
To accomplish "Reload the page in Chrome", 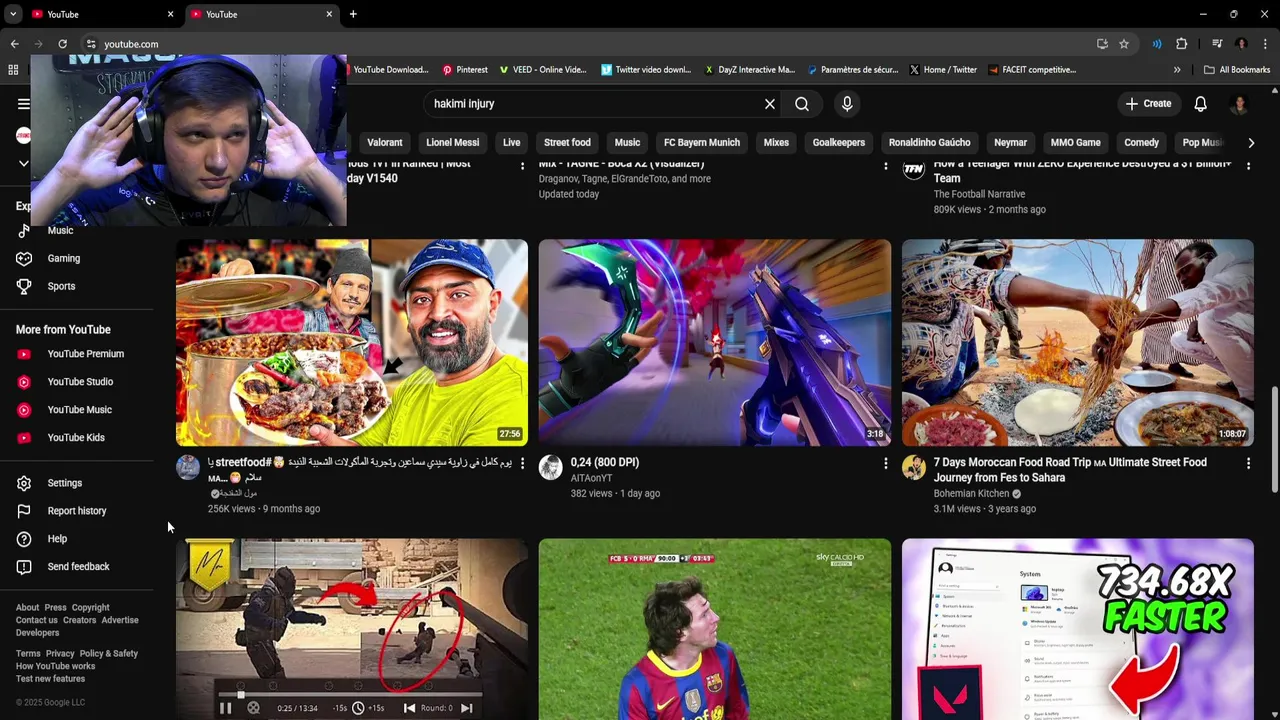I will click(x=62, y=44).
